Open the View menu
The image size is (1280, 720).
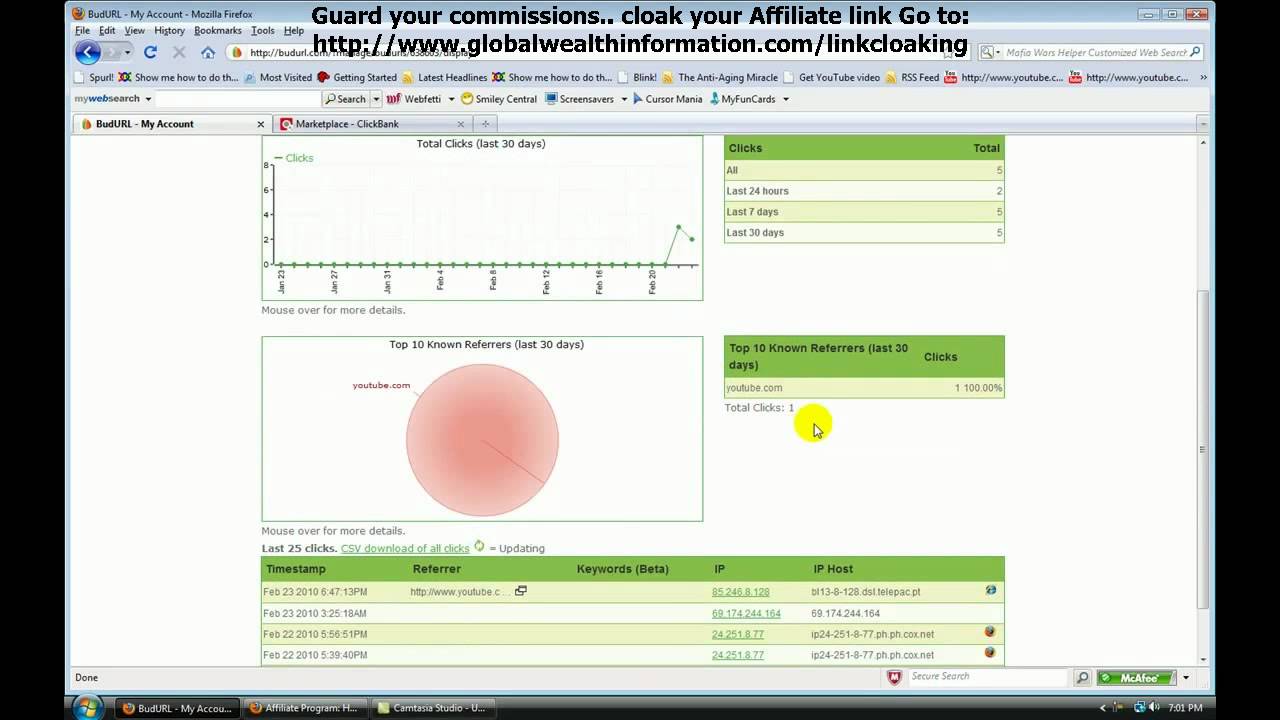click(x=134, y=31)
